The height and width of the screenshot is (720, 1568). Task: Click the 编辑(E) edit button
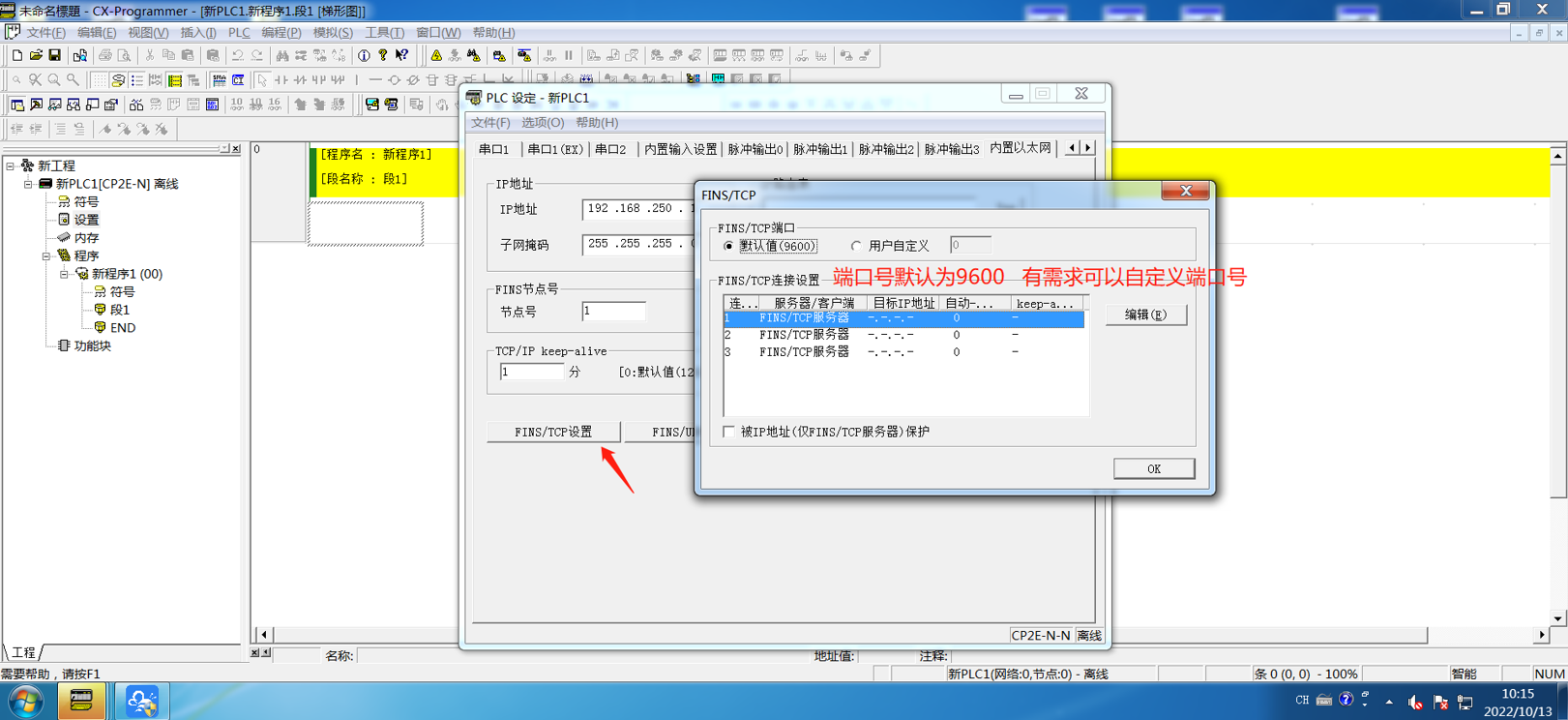tap(1146, 315)
